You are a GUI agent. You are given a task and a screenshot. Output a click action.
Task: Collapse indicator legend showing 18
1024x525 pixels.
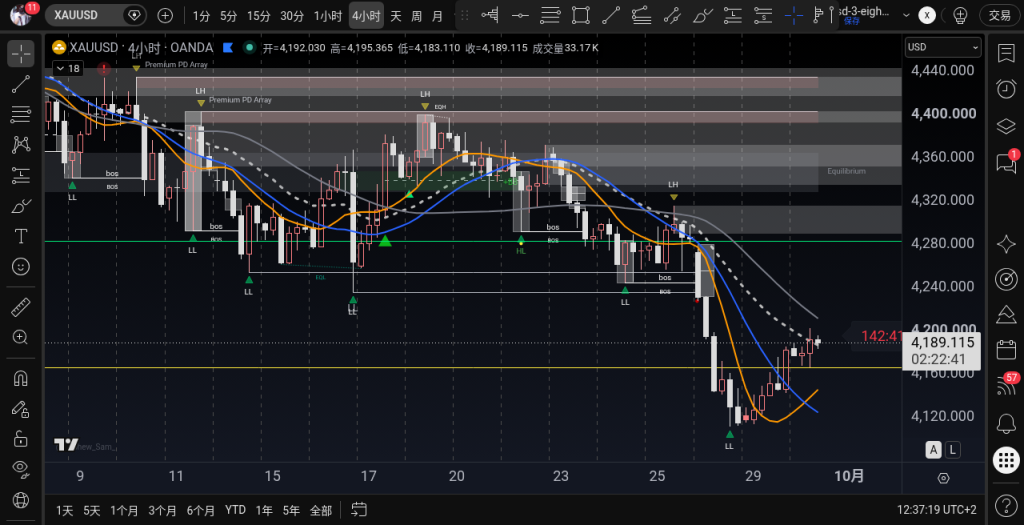click(x=67, y=68)
